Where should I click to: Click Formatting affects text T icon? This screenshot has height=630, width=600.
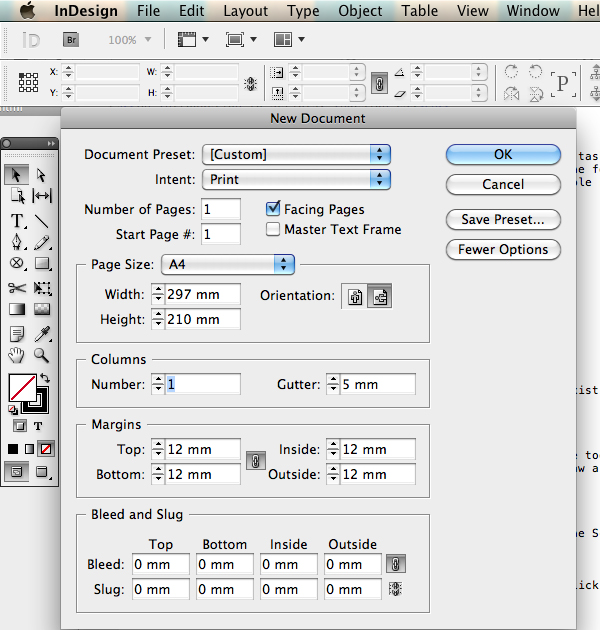click(x=38, y=426)
